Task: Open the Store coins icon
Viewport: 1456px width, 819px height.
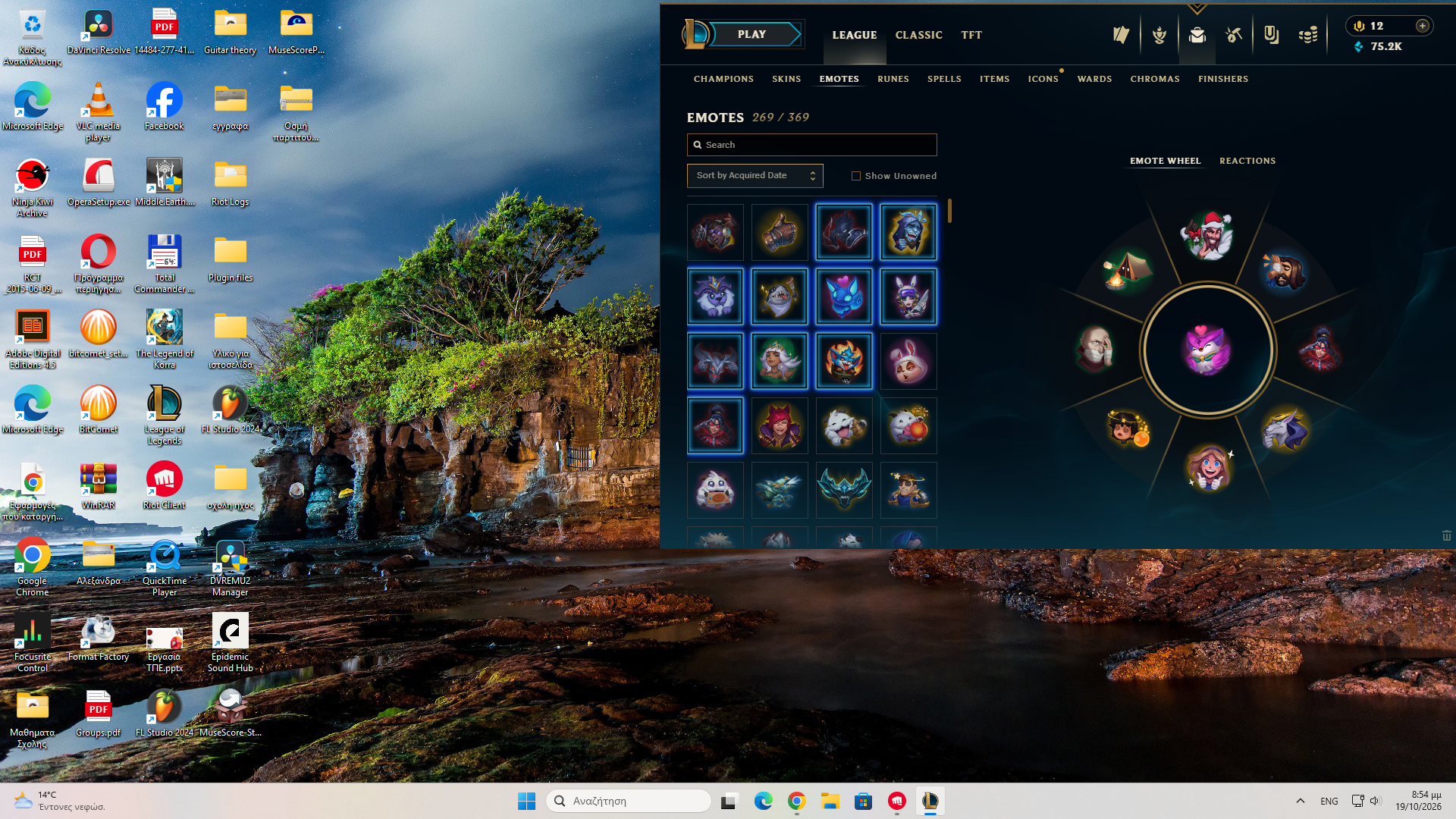Action: (1308, 35)
